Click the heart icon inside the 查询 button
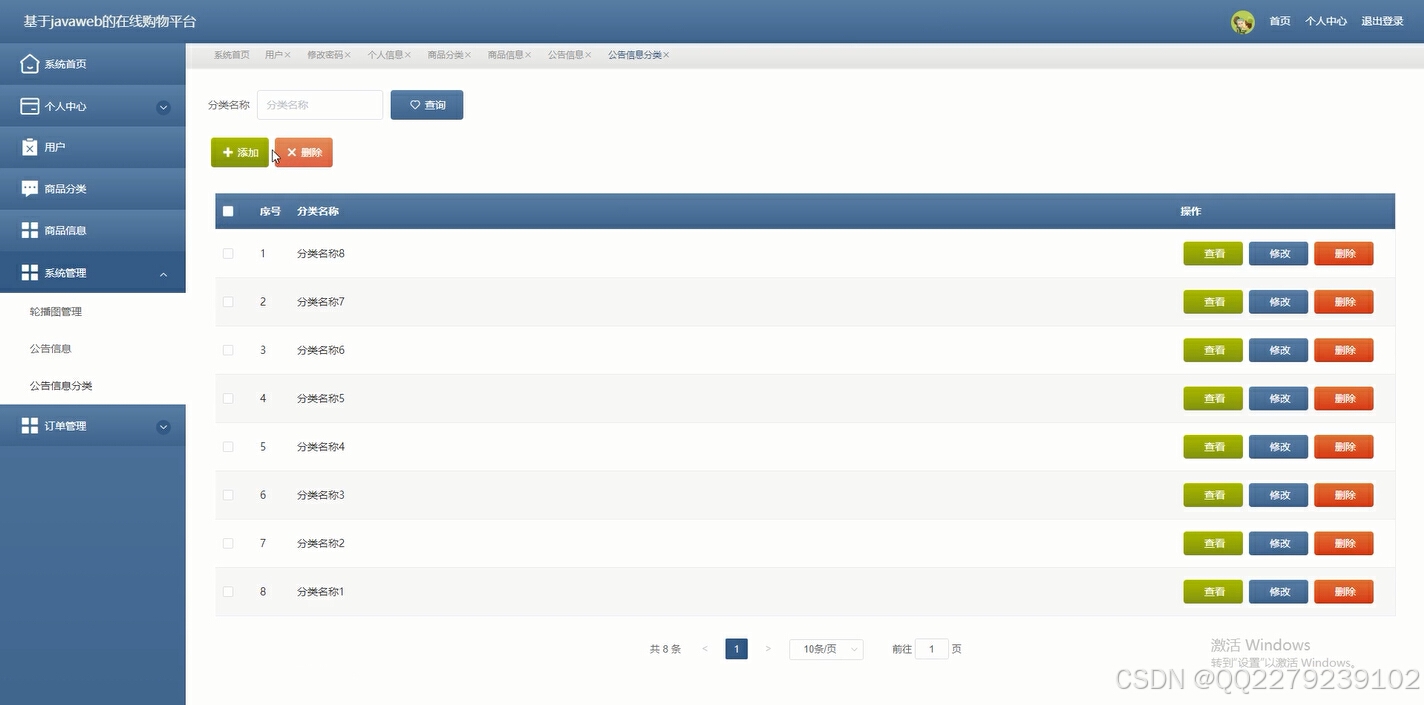 coord(413,105)
